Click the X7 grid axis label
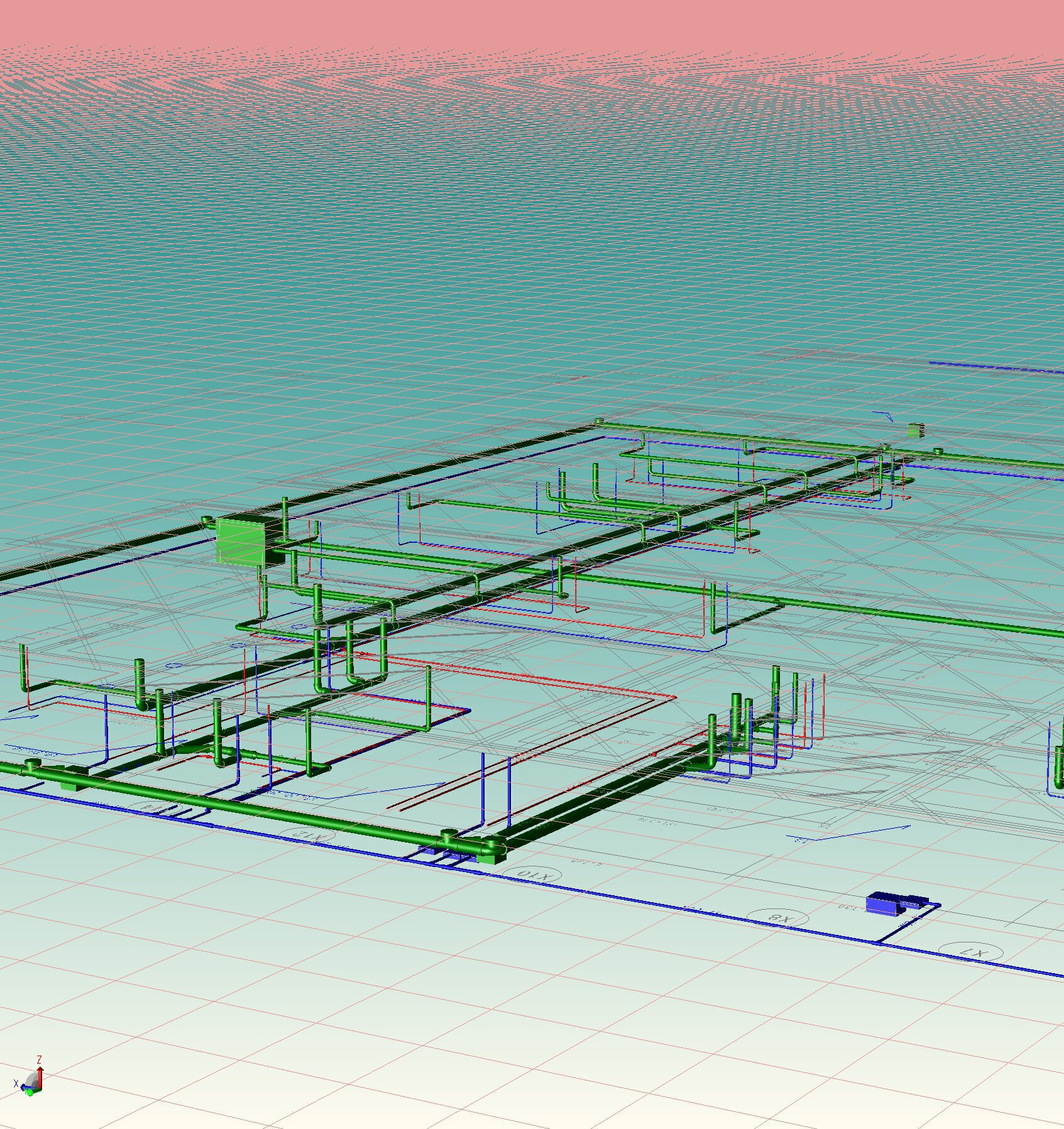Viewport: 1064px width, 1129px height. [x=971, y=953]
